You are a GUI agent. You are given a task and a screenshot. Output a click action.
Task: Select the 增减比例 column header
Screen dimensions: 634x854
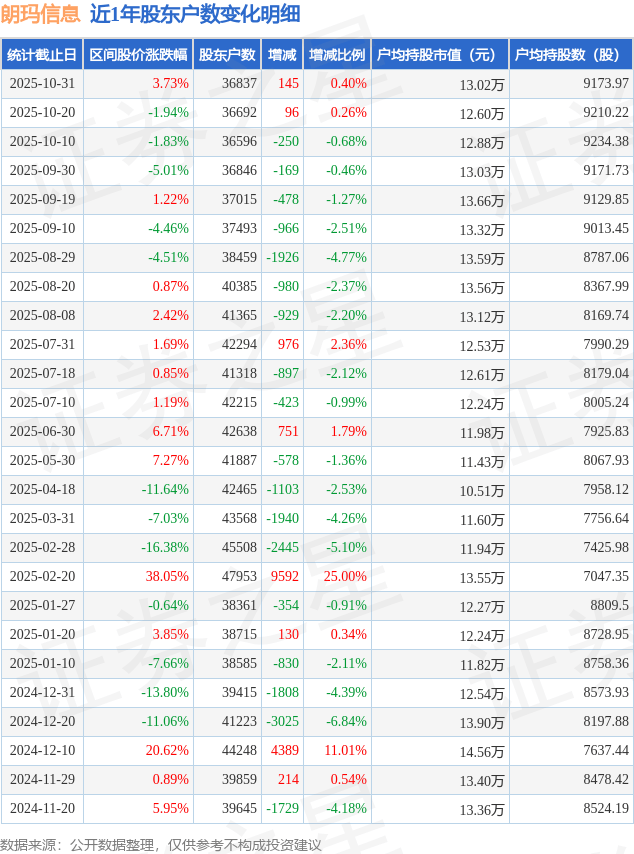click(337, 55)
